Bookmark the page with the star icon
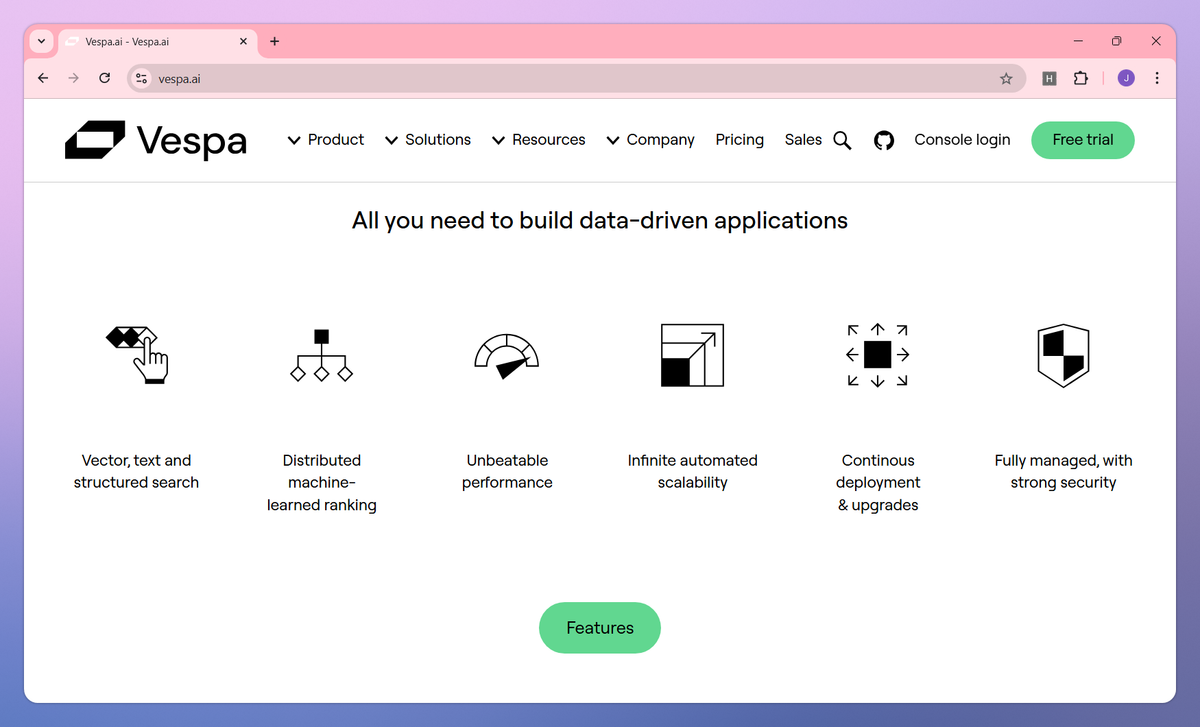Screen dimensions: 1200x727 [1006, 78]
